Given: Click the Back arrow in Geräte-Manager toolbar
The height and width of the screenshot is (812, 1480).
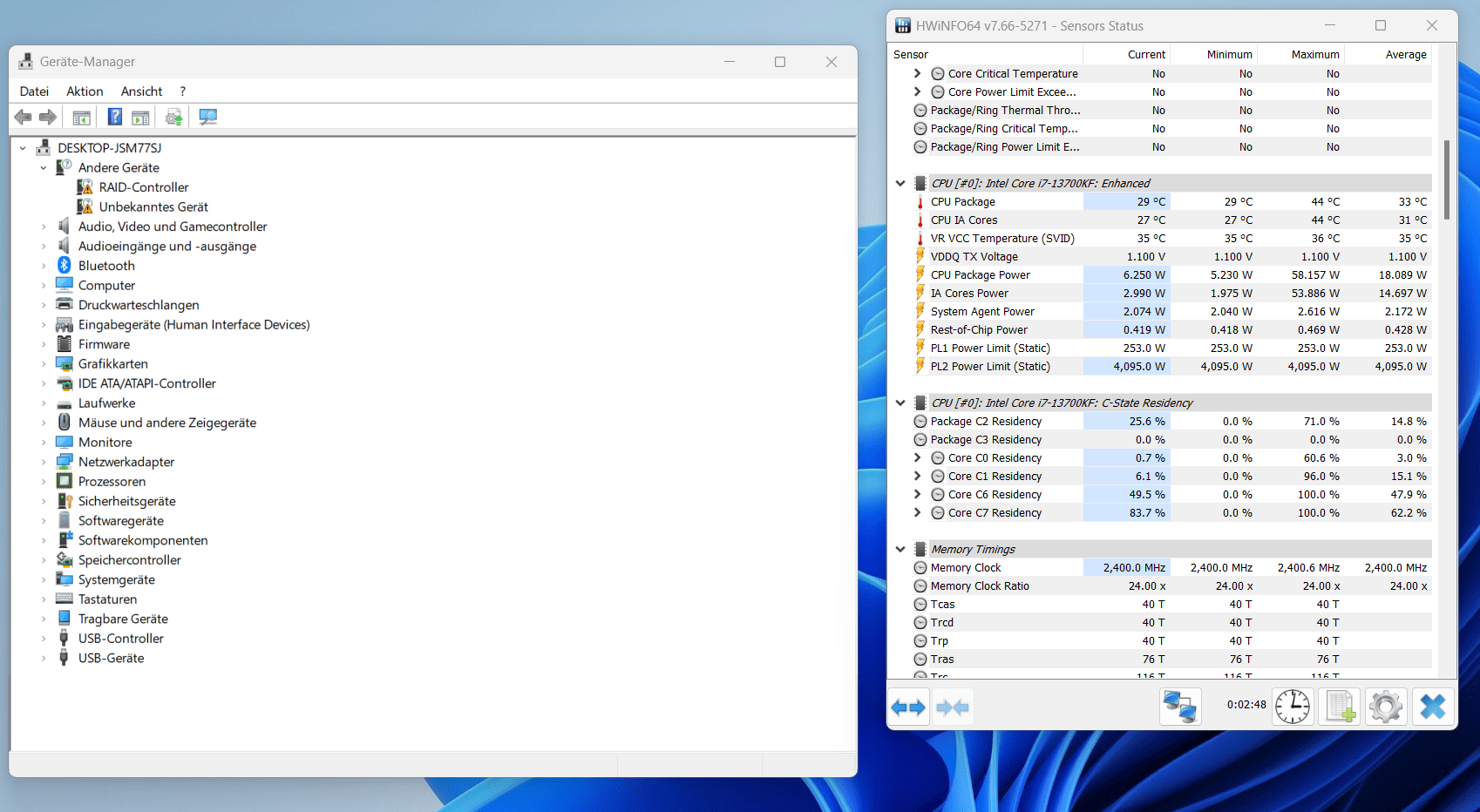Looking at the screenshot, I should pyautogui.click(x=24, y=117).
